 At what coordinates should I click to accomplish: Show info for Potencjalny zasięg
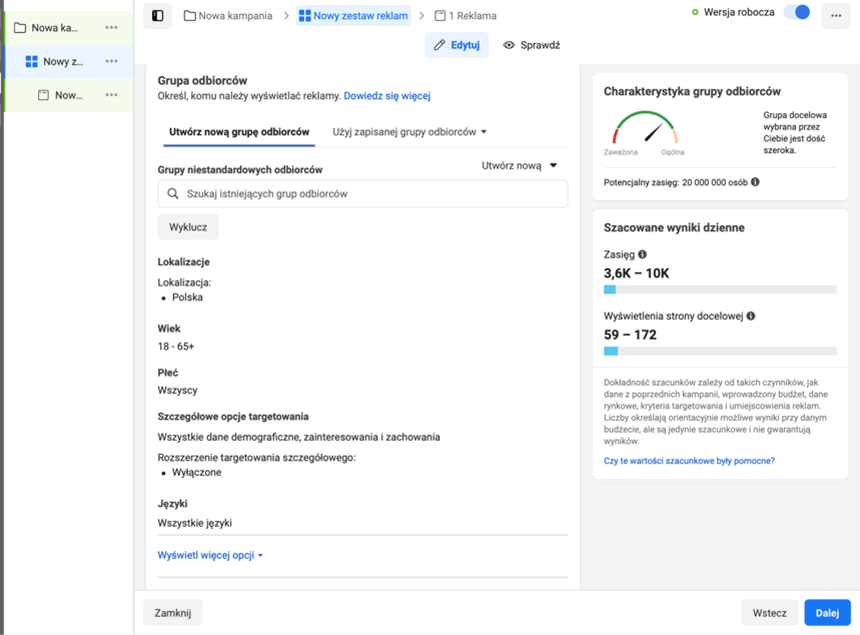pyautogui.click(x=755, y=182)
